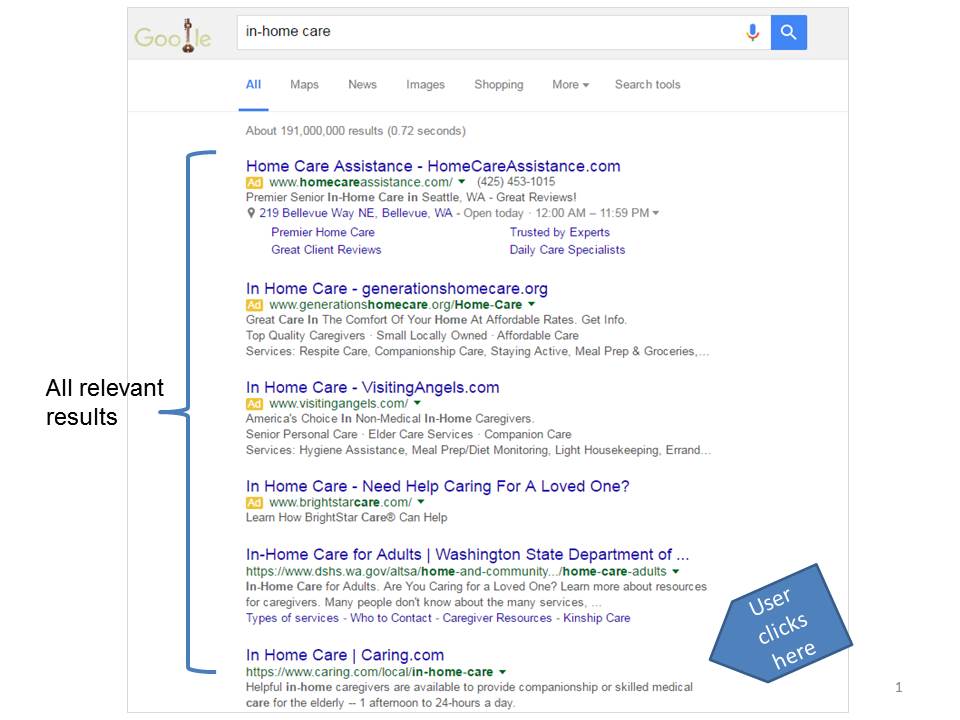Click 'Premier Senior In-Home Care in Seattle' description
The image size is (960, 720).
tap(411, 198)
